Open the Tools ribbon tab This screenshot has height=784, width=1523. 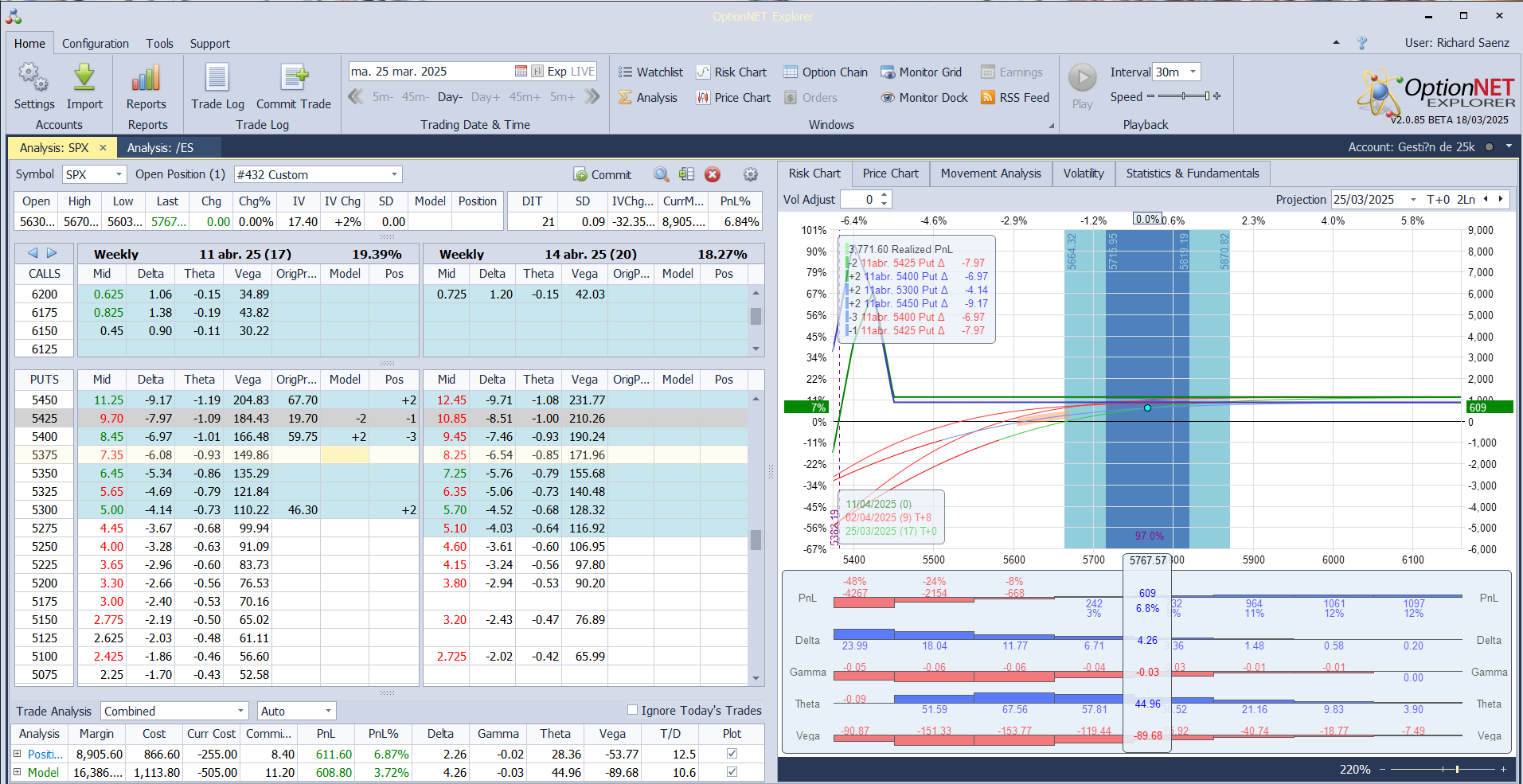[159, 44]
